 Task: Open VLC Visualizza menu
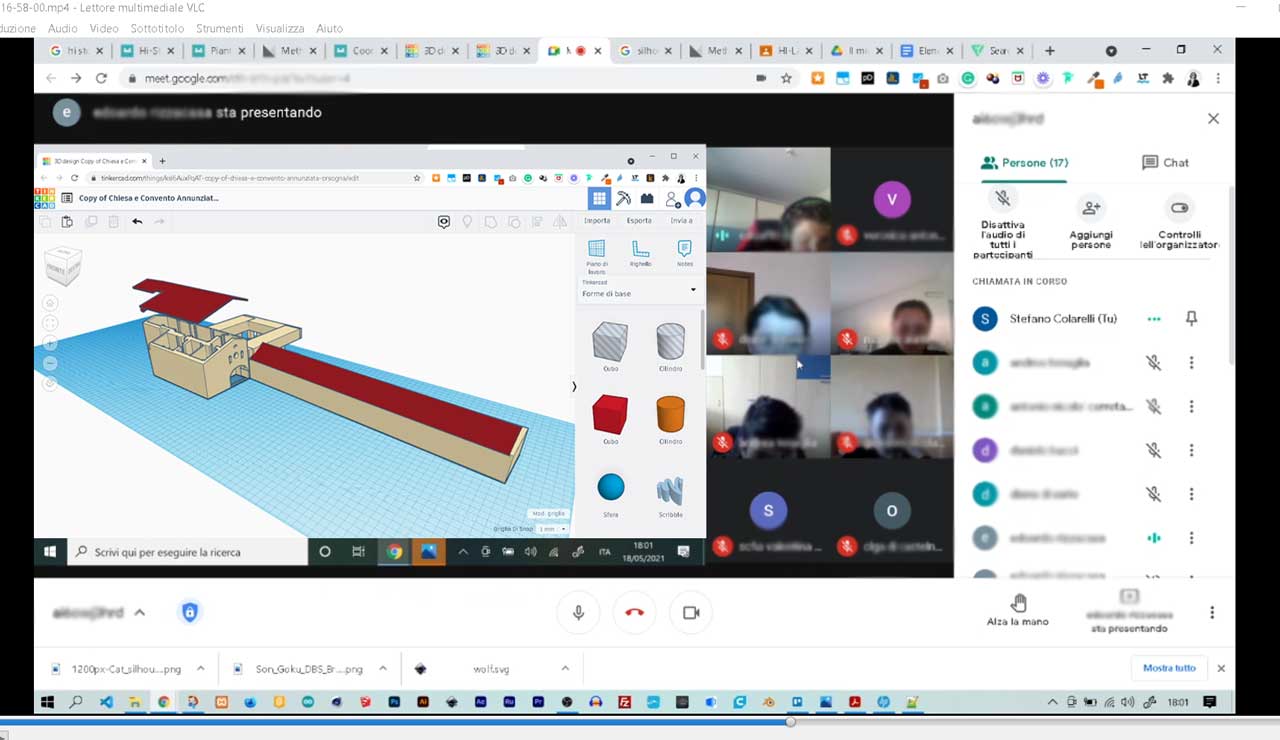click(280, 28)
